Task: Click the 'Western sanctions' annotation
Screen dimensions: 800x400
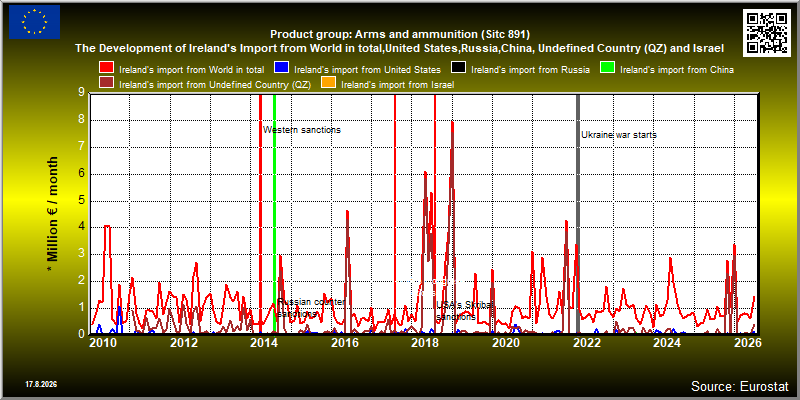Action: pos(302,130)
